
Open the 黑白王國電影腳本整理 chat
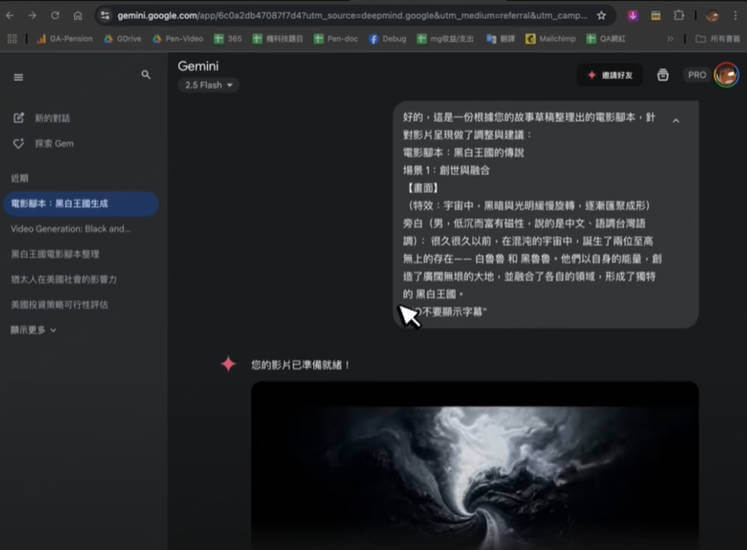point(55,254)
